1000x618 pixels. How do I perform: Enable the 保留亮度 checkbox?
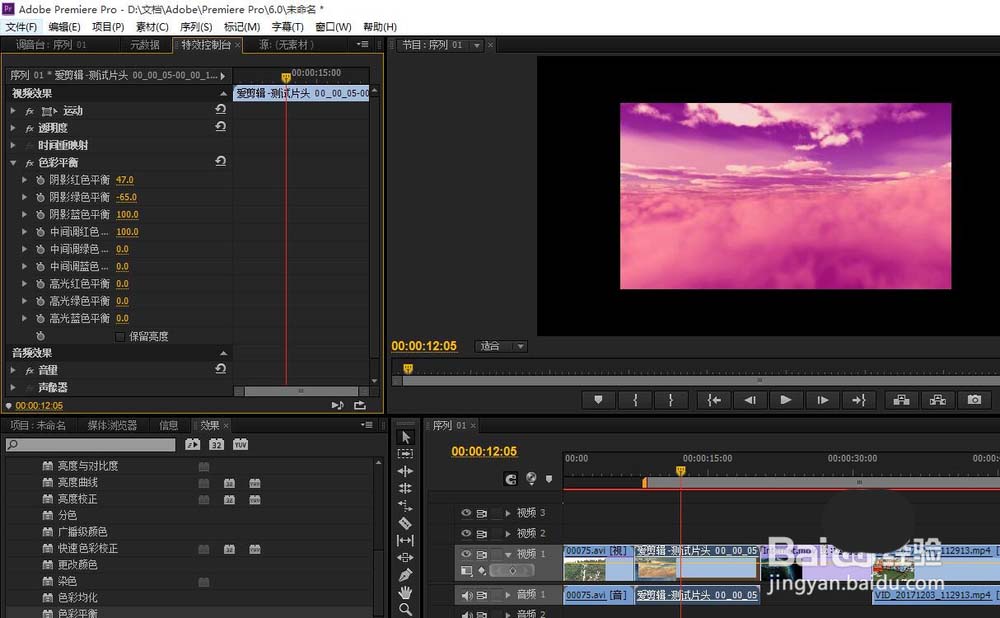click(121, 336)
